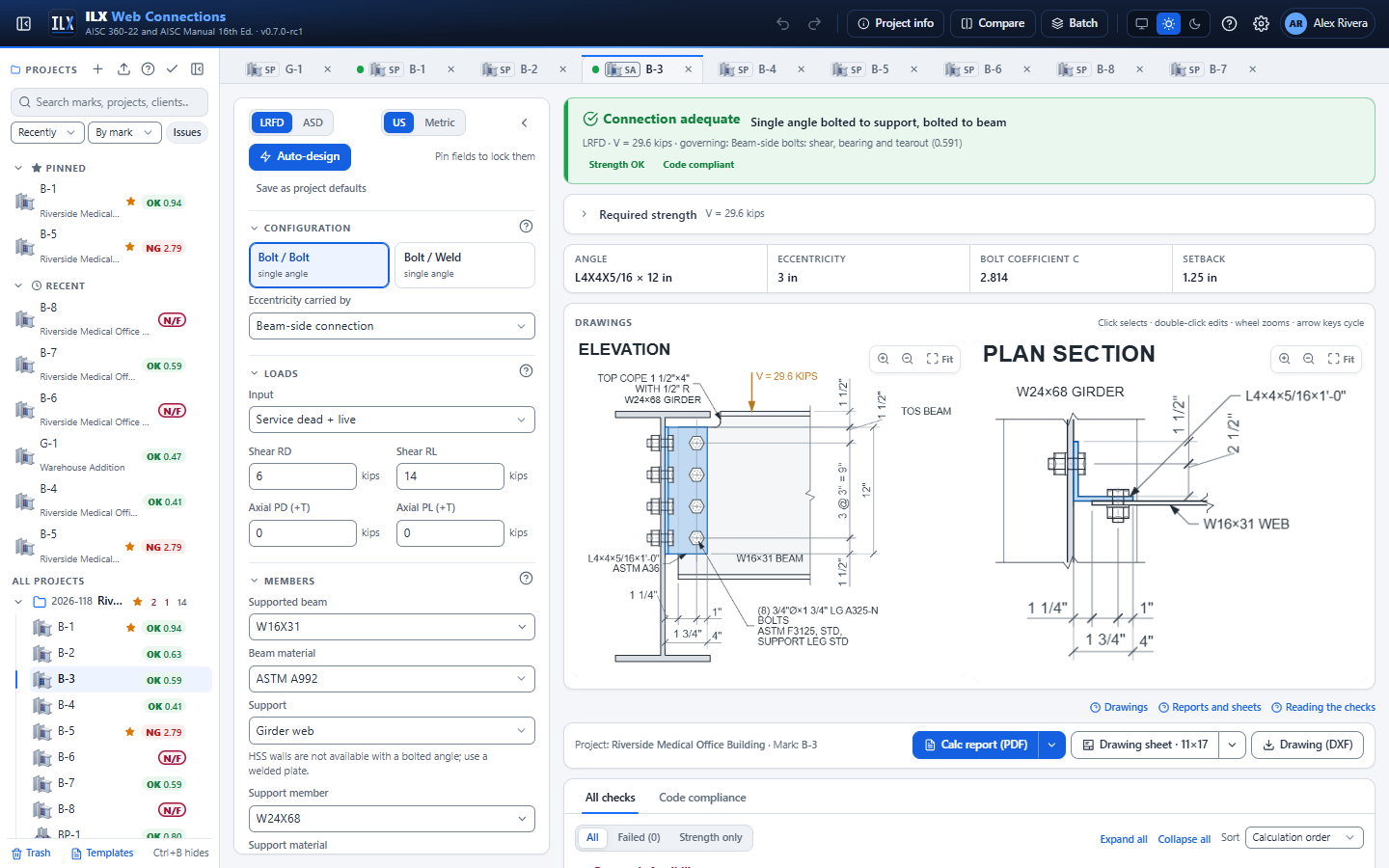This screenshot has height=868, width=1389.
Task: Open the Recently sort dropdown
Action: (x=46, y=132)
